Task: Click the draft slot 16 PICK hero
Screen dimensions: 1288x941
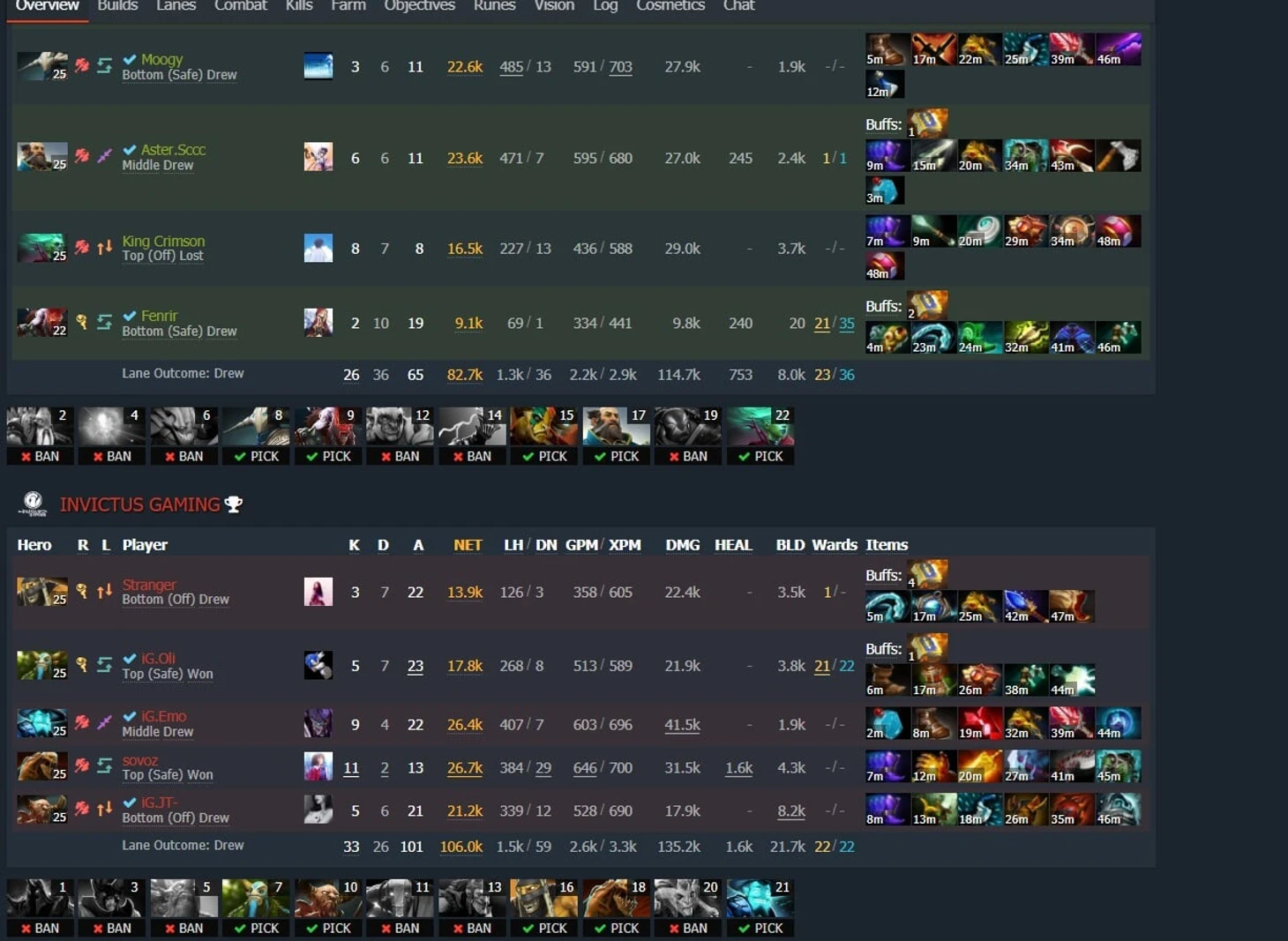Action: point(544,907)
